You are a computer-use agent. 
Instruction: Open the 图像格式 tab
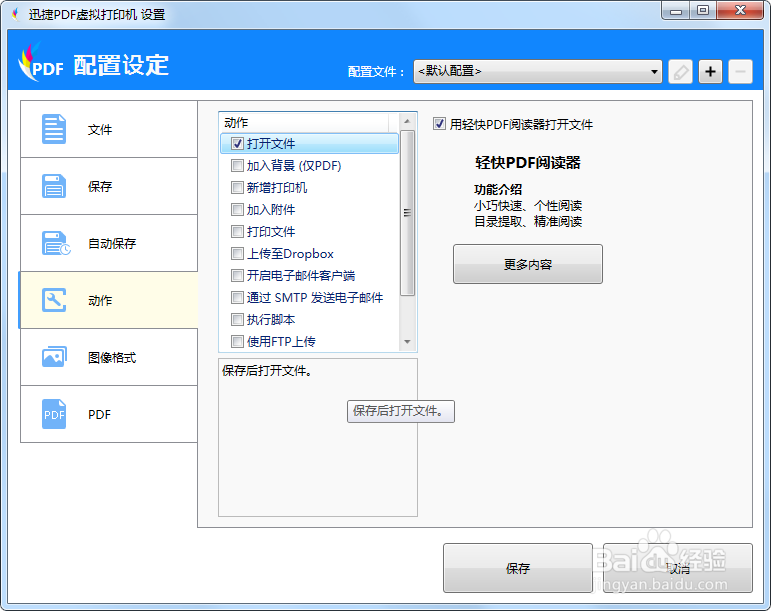point(109,357)
